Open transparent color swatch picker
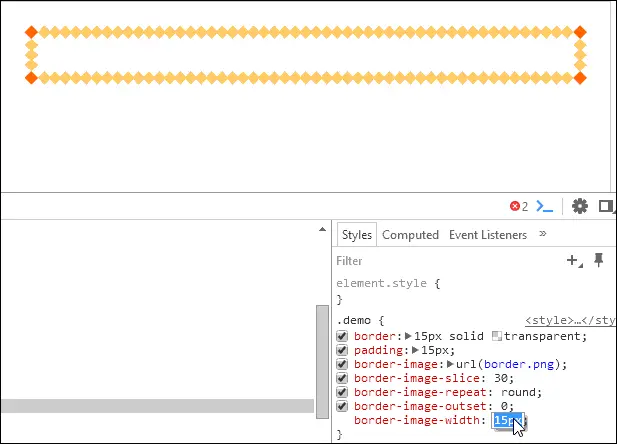 (x=497, y=336)
